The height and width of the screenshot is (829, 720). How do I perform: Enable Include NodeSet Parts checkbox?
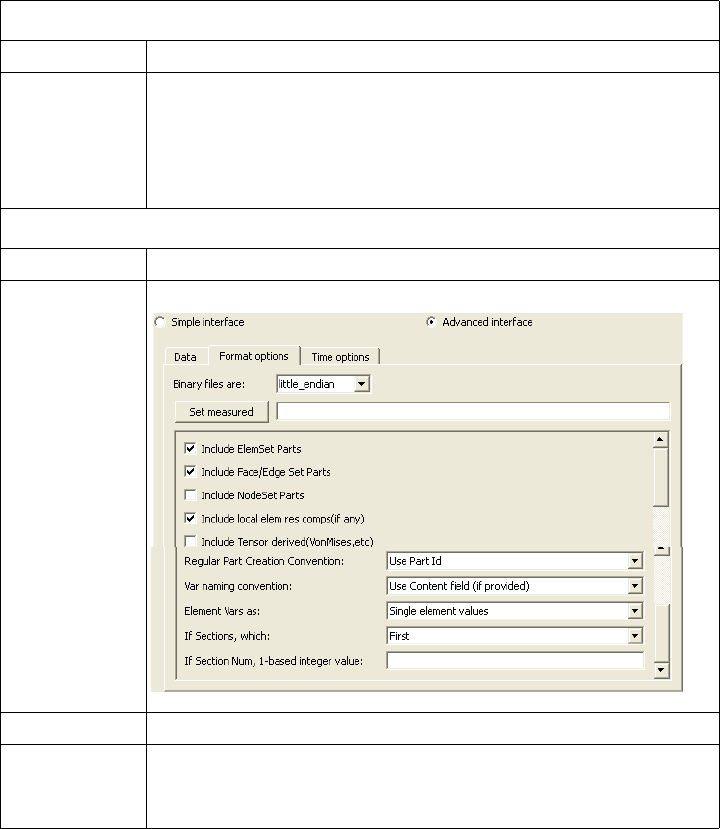point(190,495)
